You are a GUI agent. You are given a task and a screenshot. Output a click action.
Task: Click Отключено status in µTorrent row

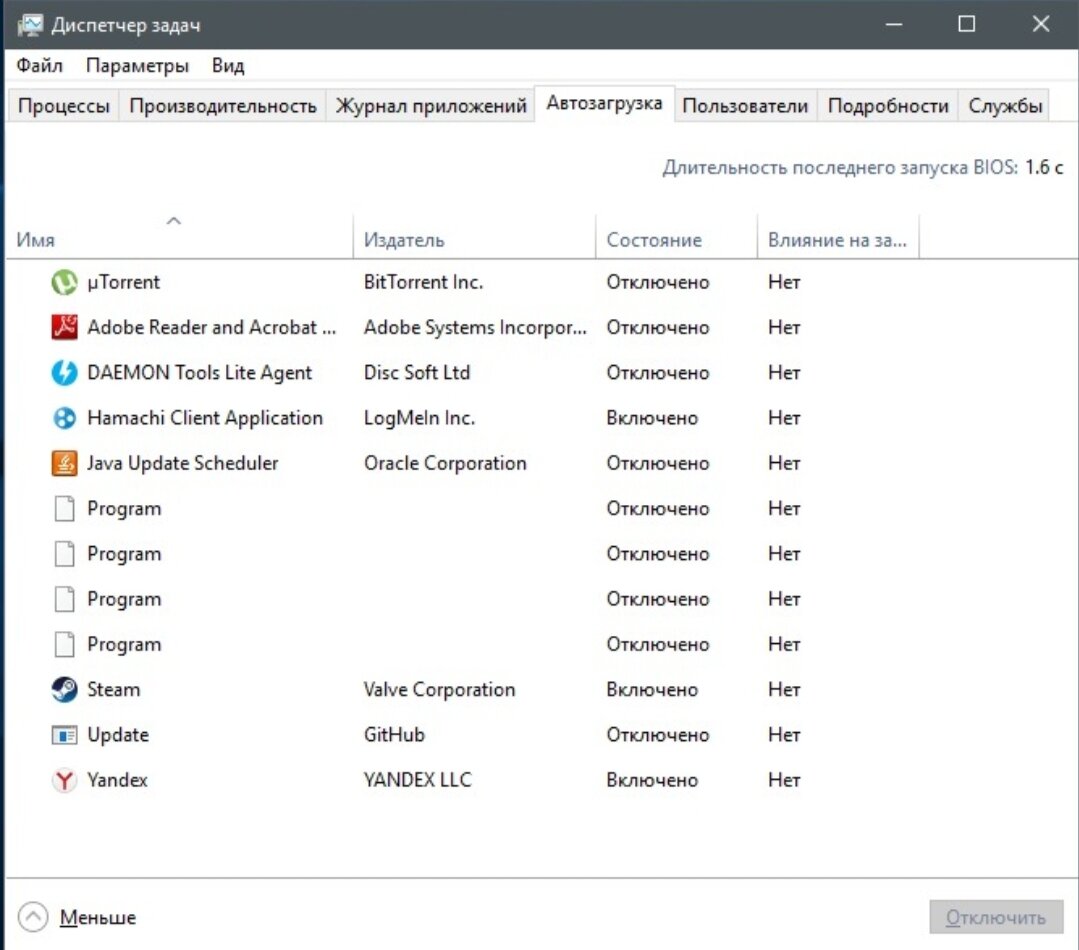coord(657,282)
